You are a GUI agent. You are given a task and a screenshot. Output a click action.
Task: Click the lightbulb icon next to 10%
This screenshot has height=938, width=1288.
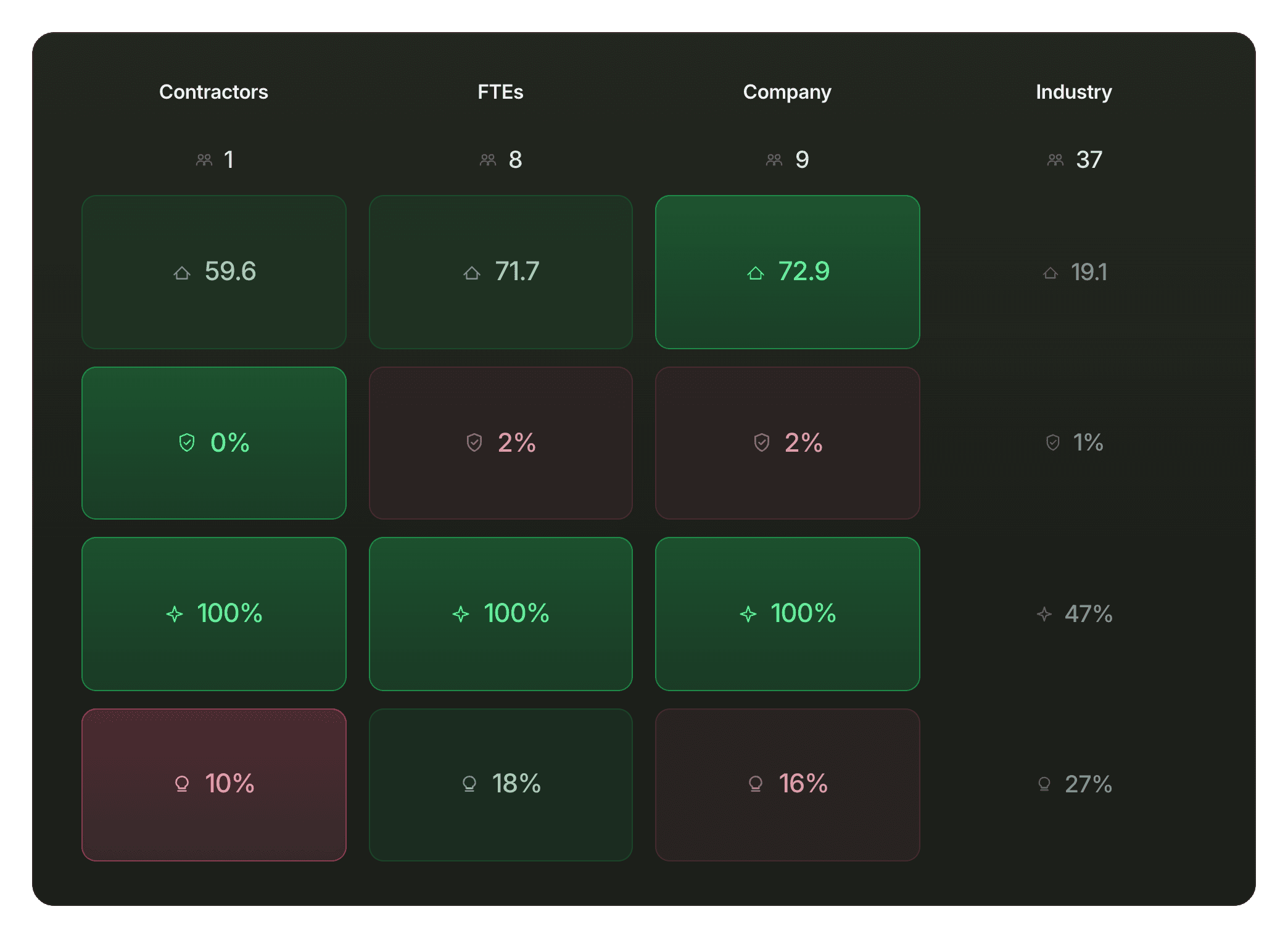[x=182, y=784]
